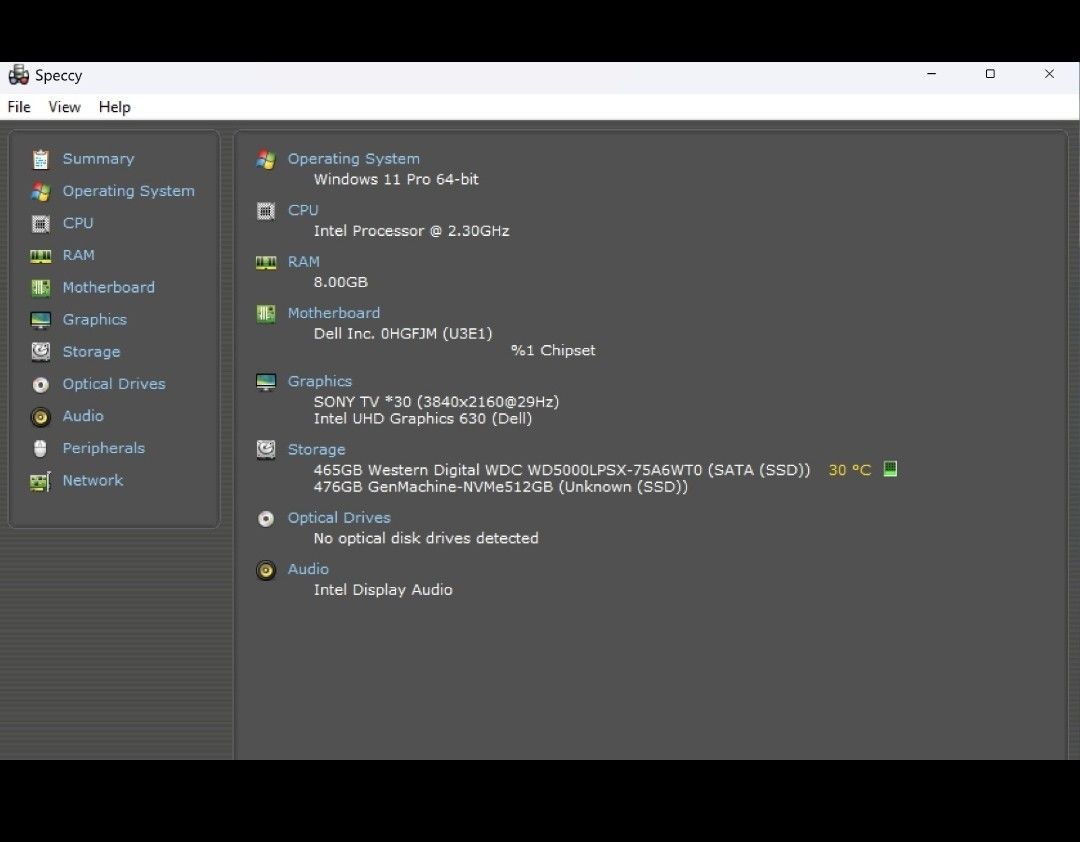View the Peripherals section label in sidebar
Viewport: 1080px width, 842px height.
coord(104,449)
